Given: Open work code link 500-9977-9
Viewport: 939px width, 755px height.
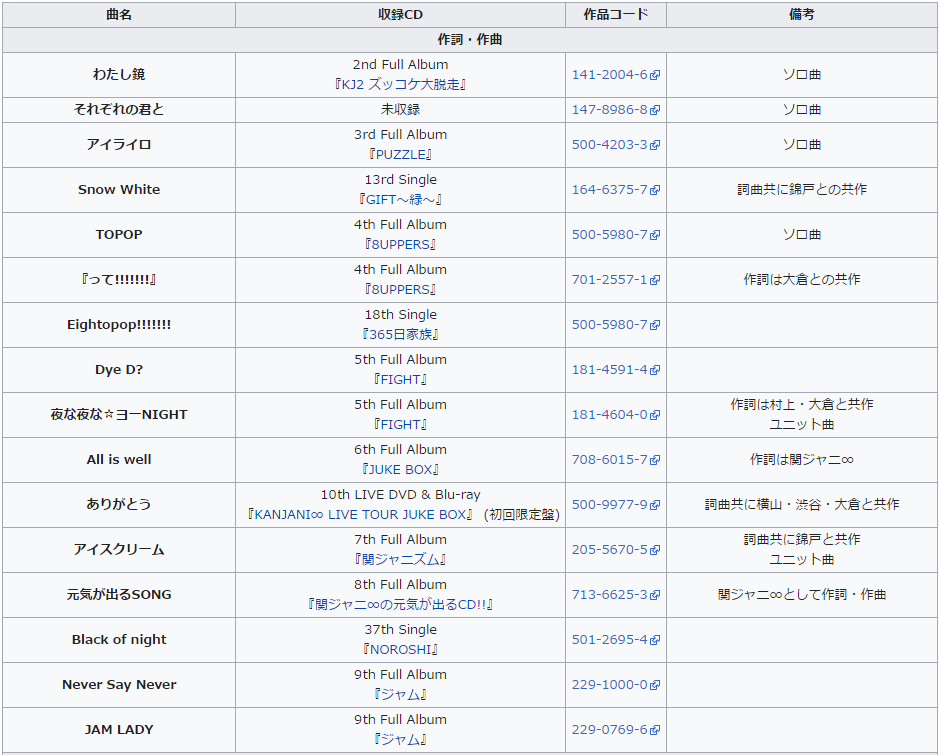Looking at the screenshot, I should [616, 504].
